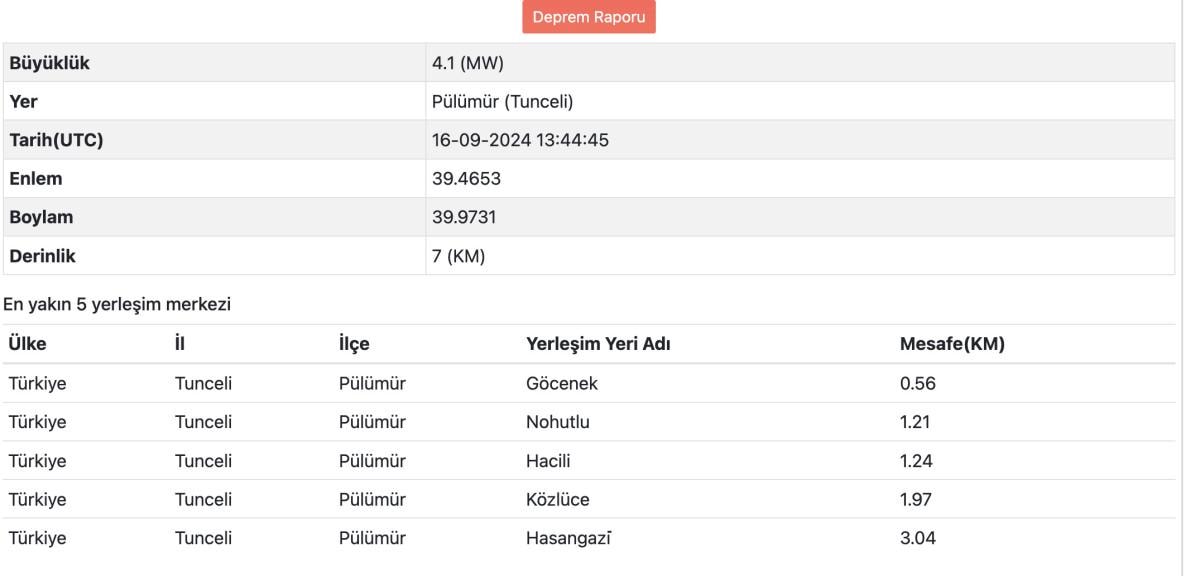1200x576 pixels.
Task: Click the Közlüce settlement name
Action: coord(559,500)
